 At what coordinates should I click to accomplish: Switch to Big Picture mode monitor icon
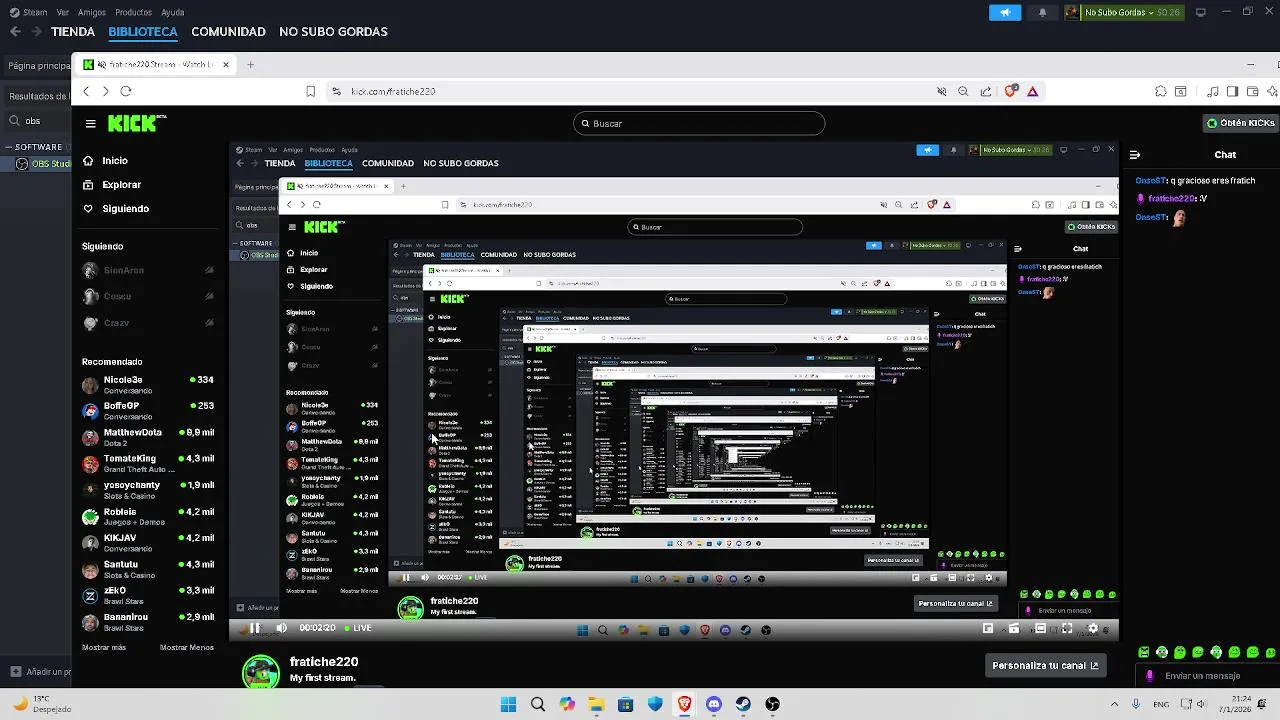(x=1201, y=12)
